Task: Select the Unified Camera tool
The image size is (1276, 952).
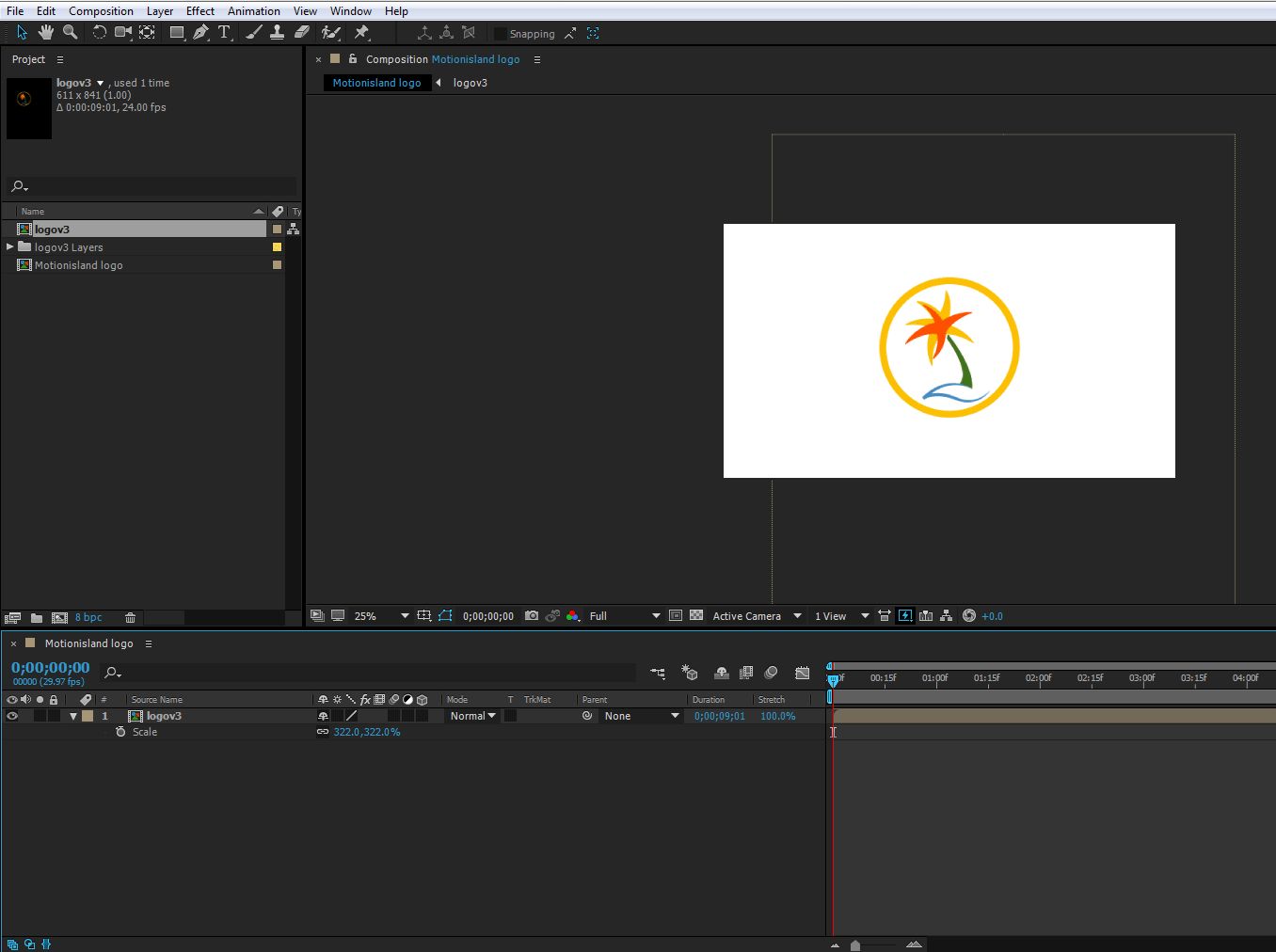Action: (x=123, y=33)
